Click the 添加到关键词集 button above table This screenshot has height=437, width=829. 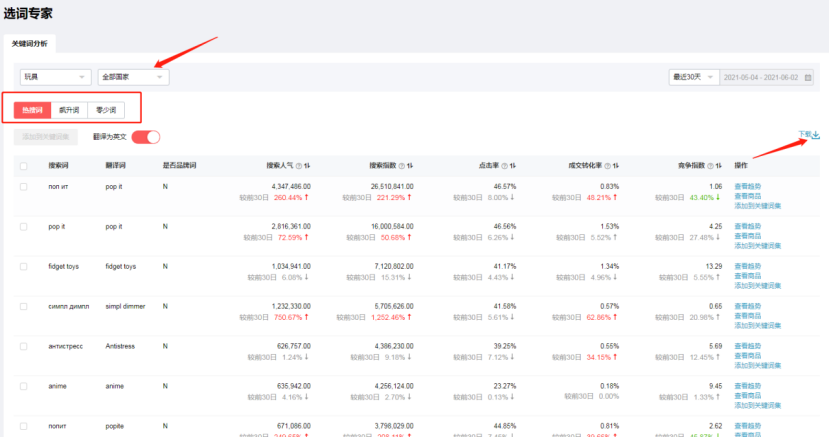(x=48, y=137)
